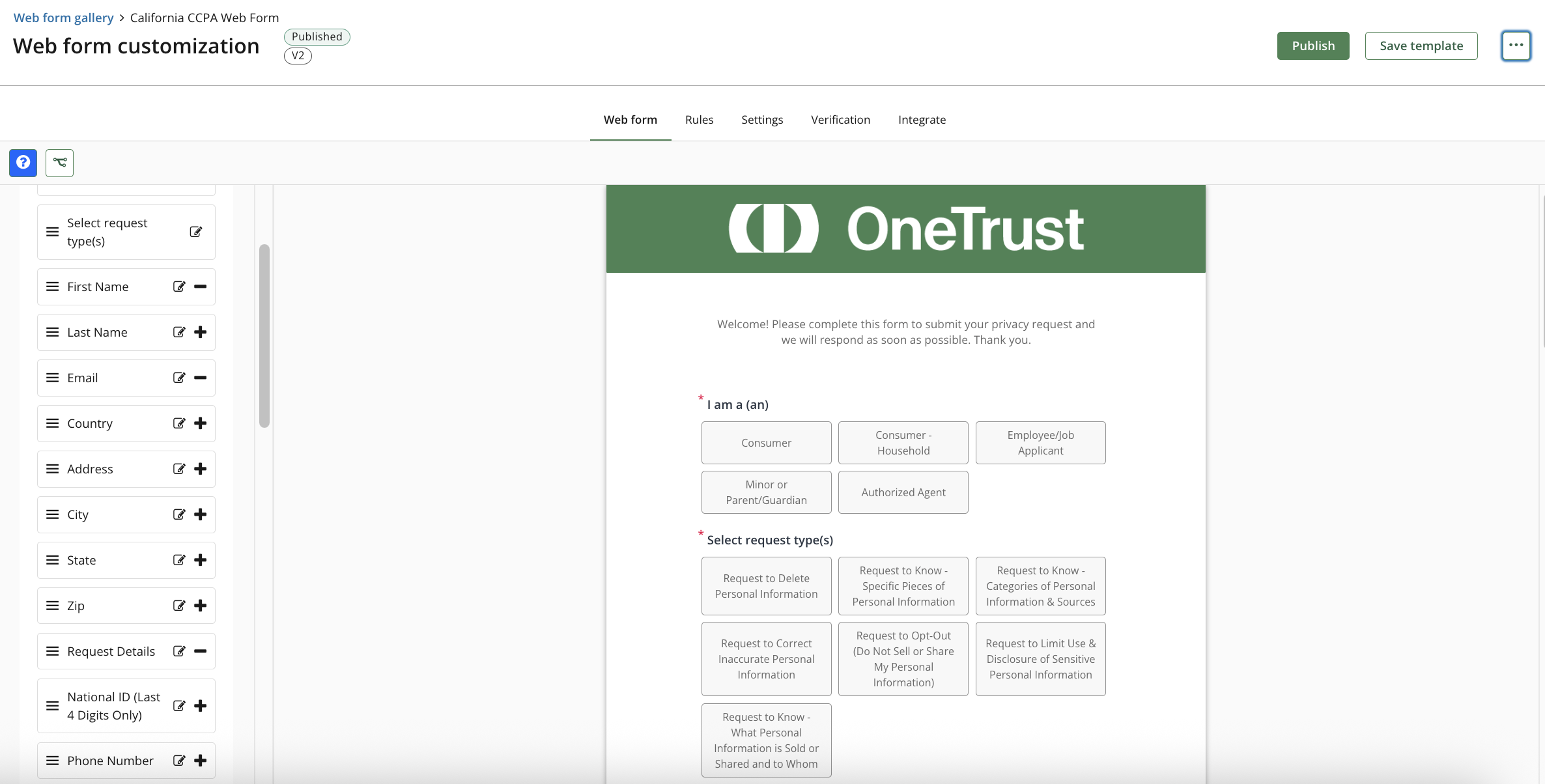Go to Web form gallery breadcrumb
1545x784 pixels.
(63, 18)
